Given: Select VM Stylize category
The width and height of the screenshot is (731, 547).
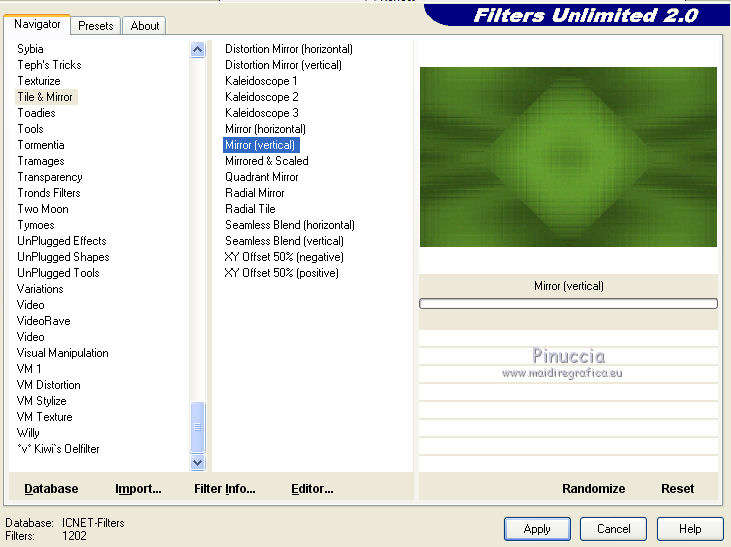Looking at the screenshot, I should point(41,401).
